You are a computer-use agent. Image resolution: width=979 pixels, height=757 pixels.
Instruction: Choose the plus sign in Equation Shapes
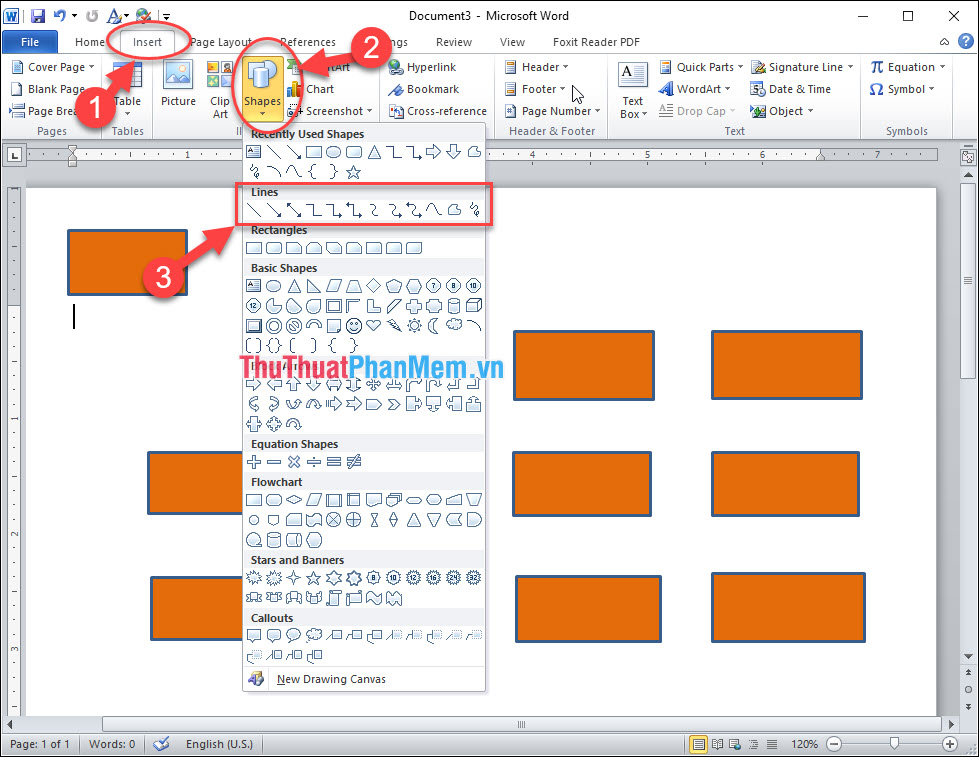[254, 462]
